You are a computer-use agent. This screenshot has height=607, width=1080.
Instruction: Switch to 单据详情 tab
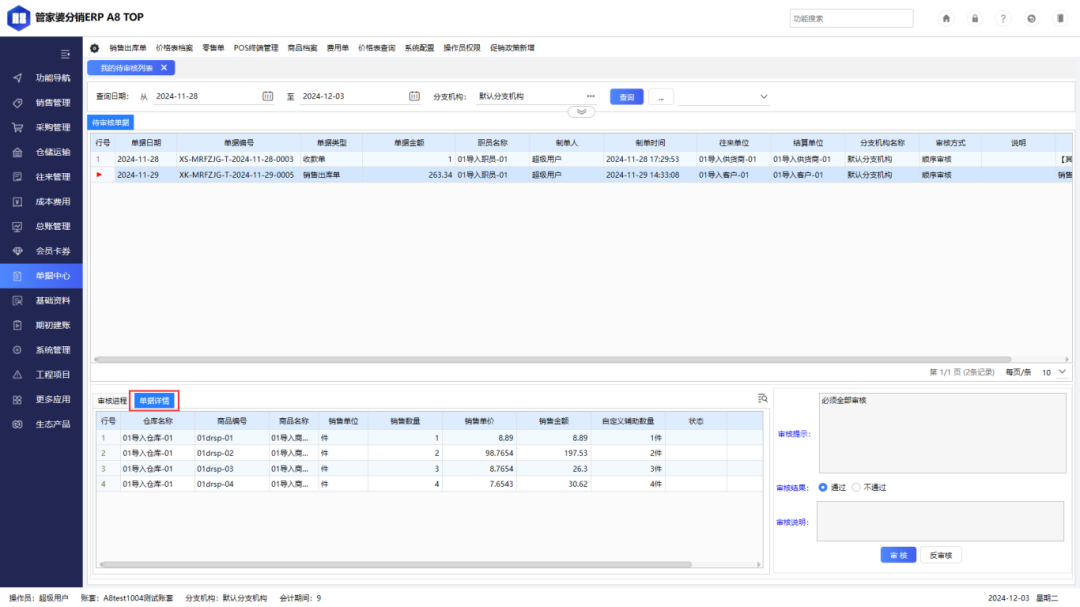pyautogui.click(x=154, y=401)
